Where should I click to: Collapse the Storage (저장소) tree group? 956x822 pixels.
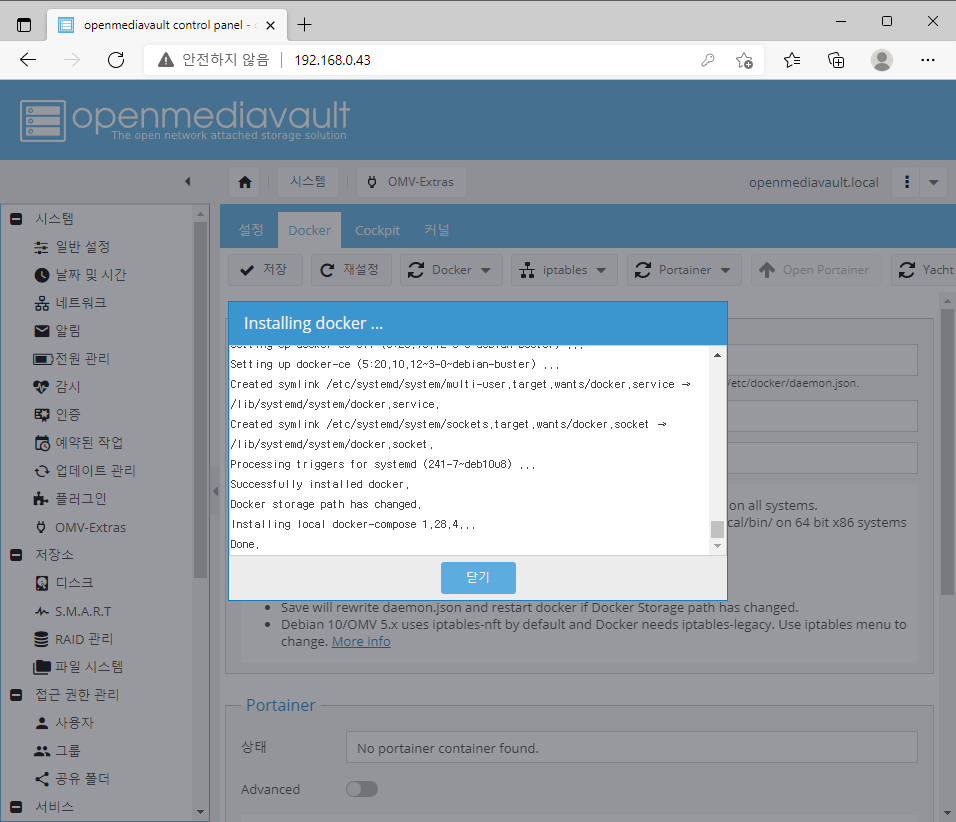pyautogui.click(x=16, y=555)
